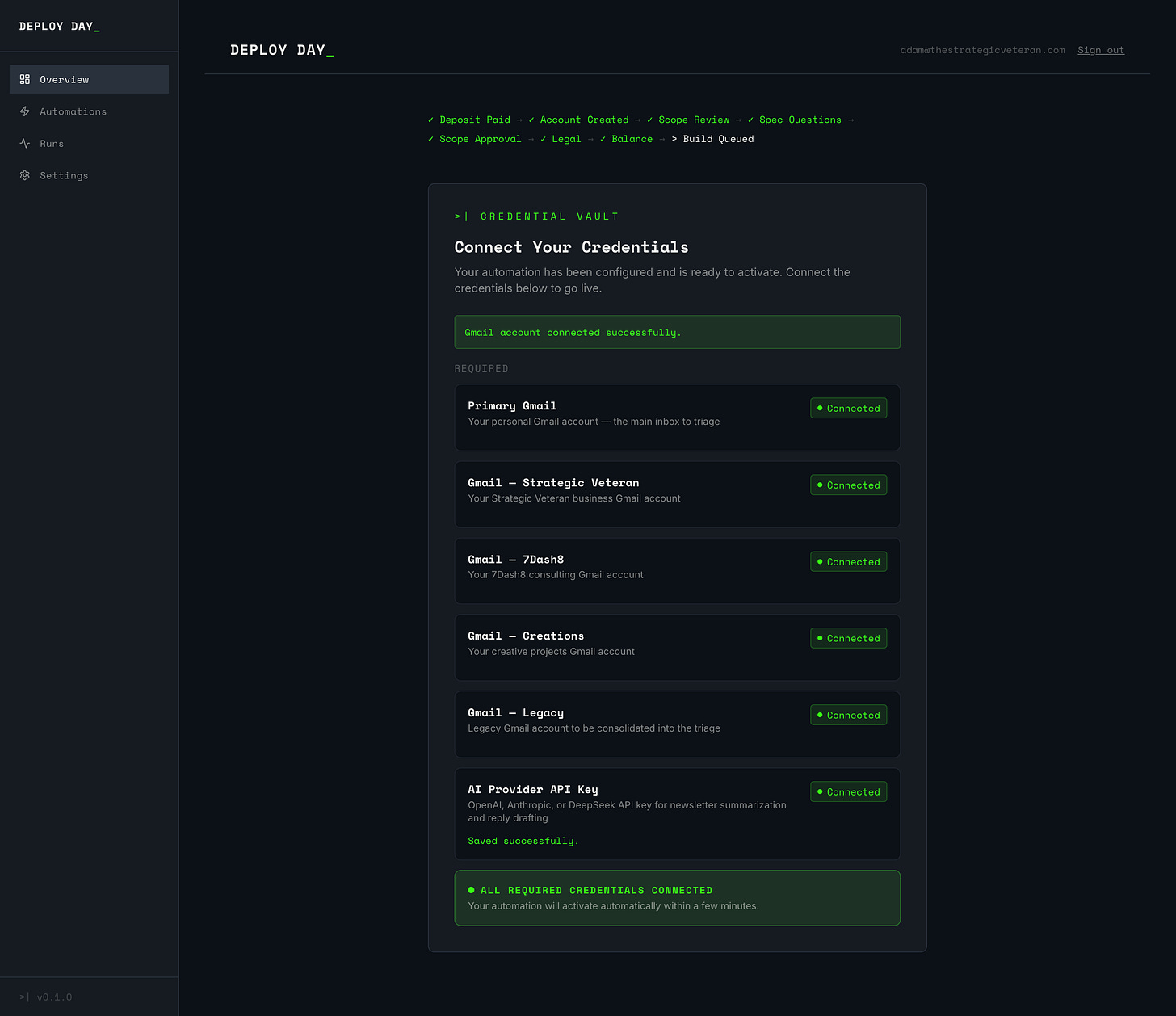Click the Gmail — Strategic Veteran title
The image size is (1176, 1016).
553,483
